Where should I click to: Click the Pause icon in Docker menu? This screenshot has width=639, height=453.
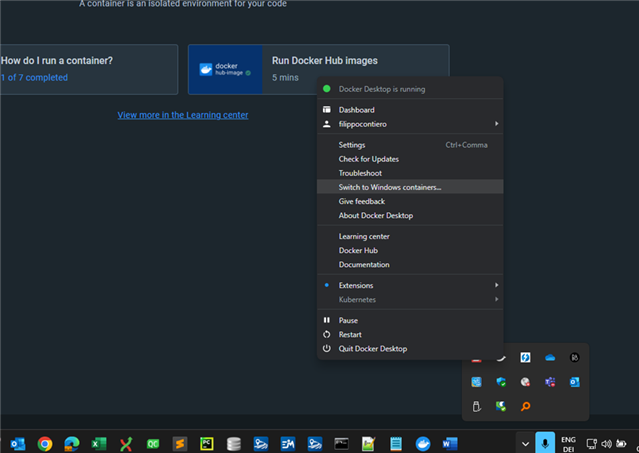point(327,320)
